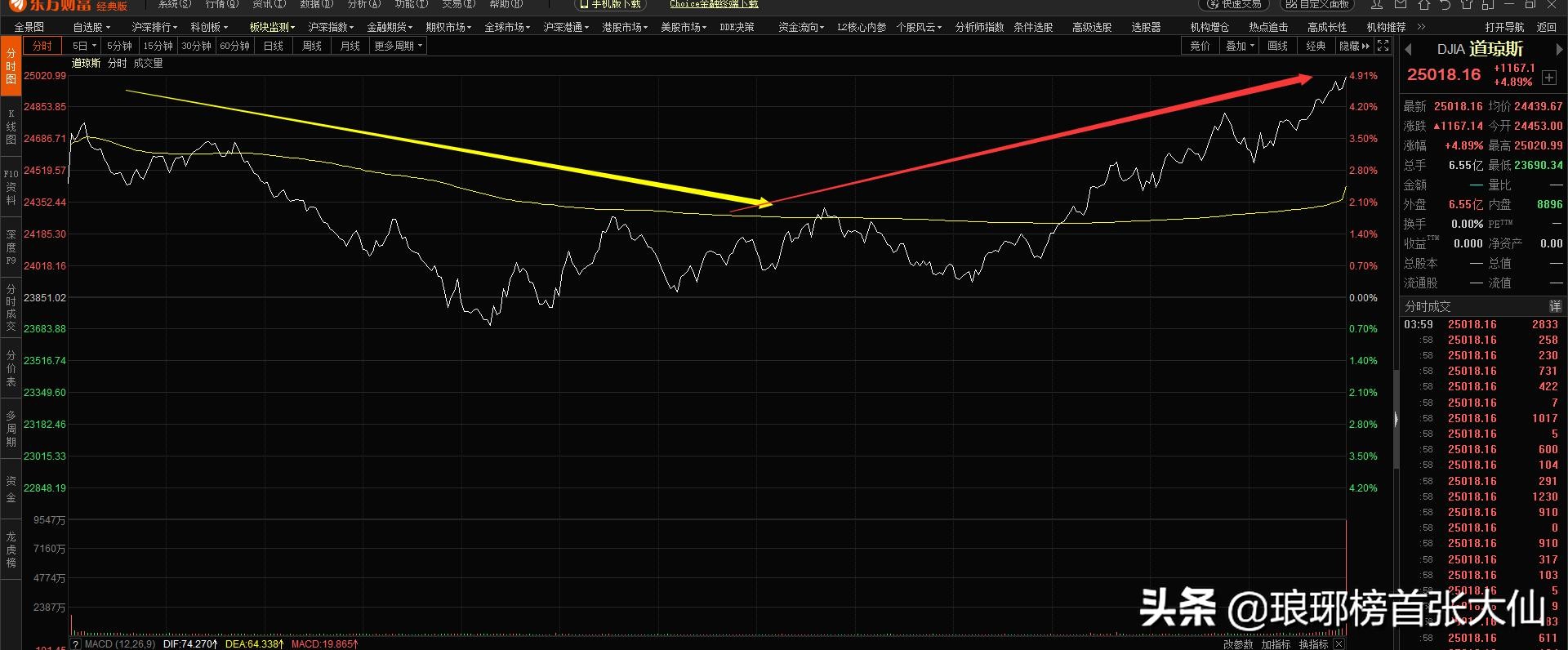
Task: Select the 日线 period tab
Action: coord(273,46)
